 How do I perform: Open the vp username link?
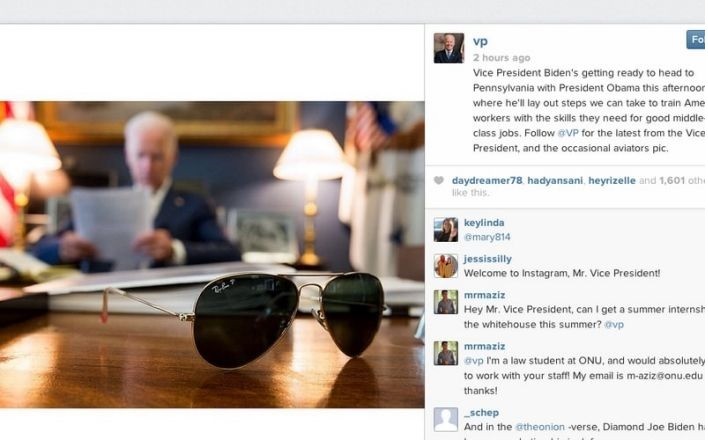point(480,41)
